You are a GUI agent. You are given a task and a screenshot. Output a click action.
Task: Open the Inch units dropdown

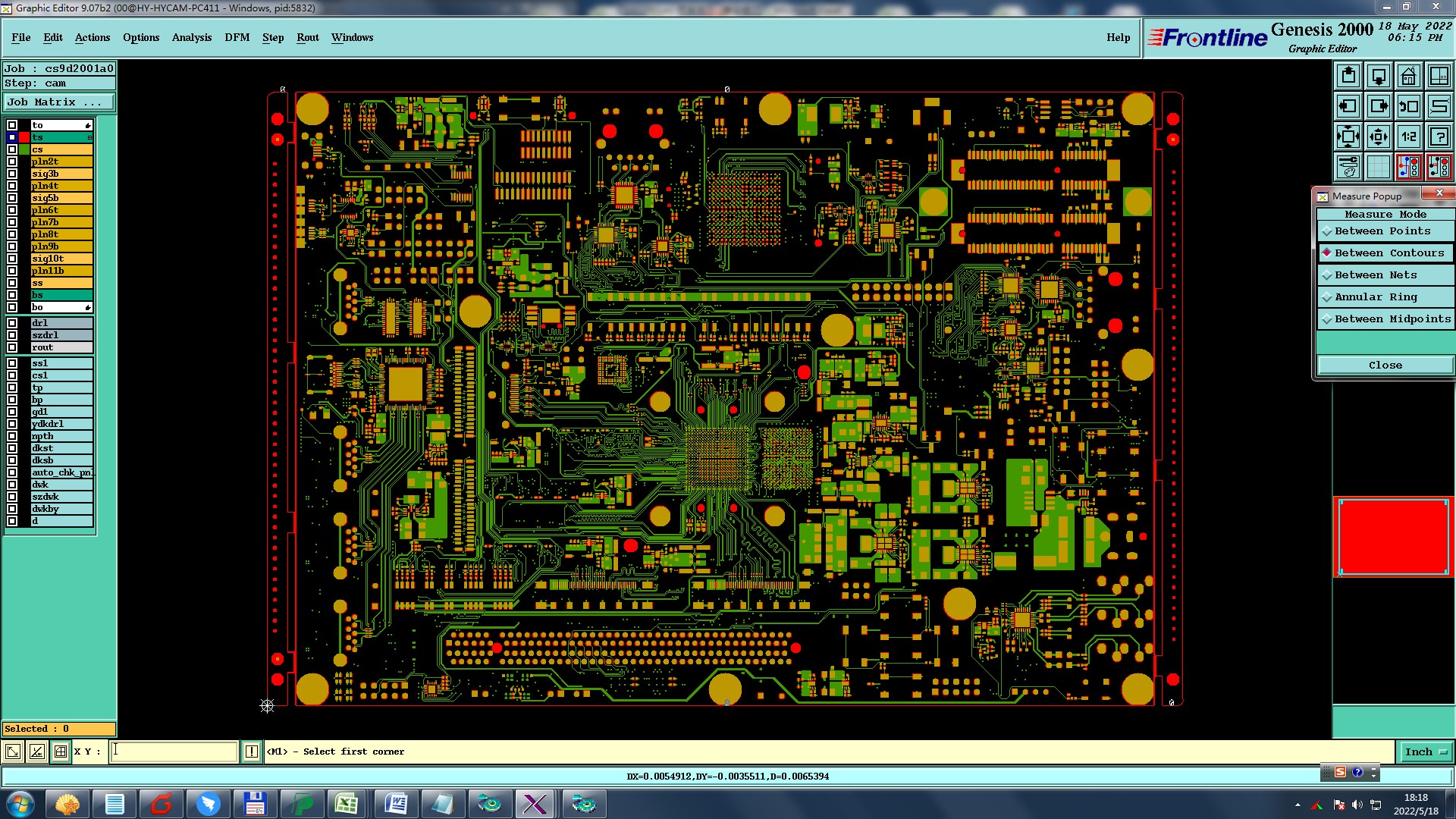tap(1426, 752)
